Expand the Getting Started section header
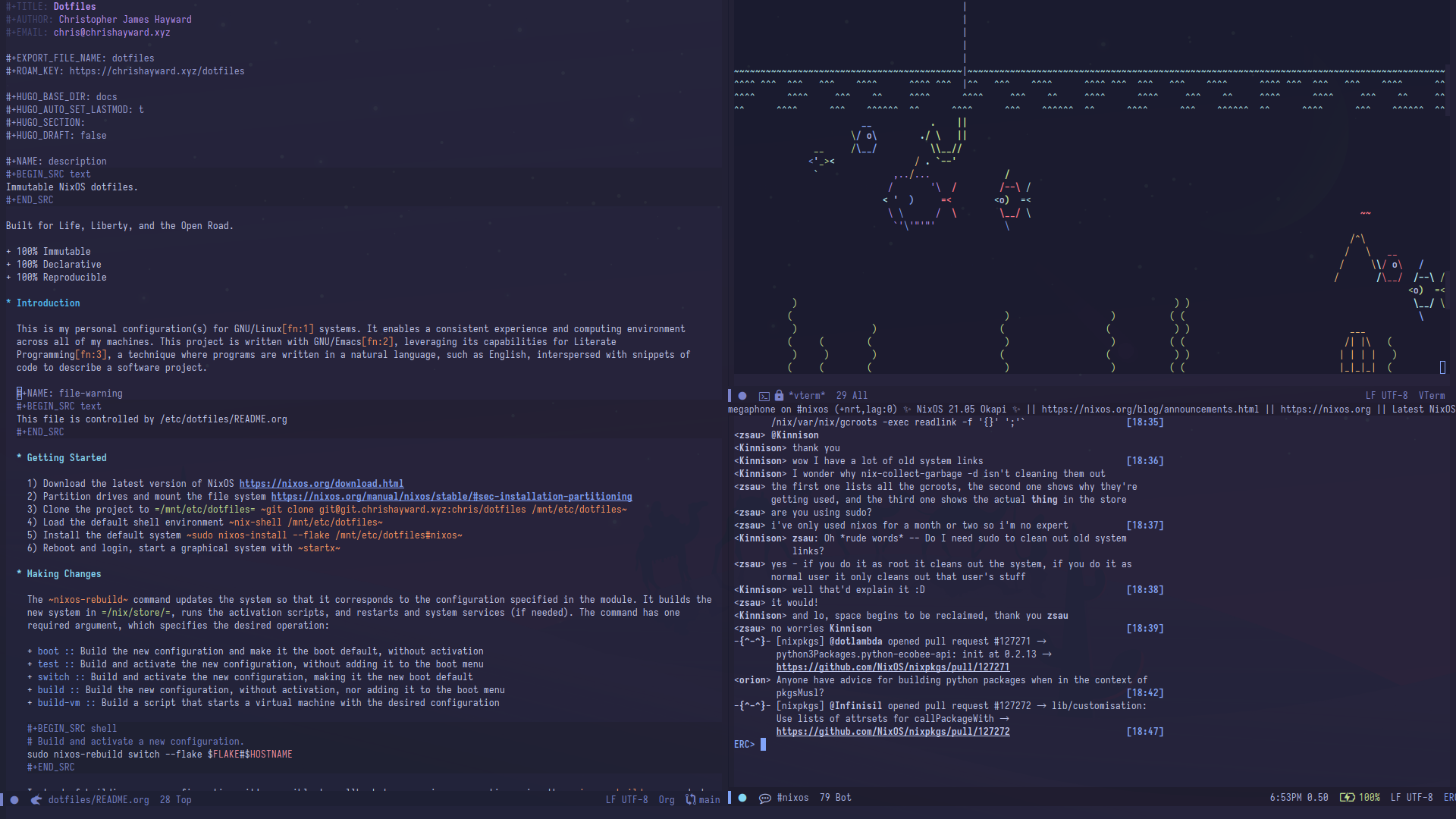The height and width of the screenshot is (819, 1456). click(8, 457)
